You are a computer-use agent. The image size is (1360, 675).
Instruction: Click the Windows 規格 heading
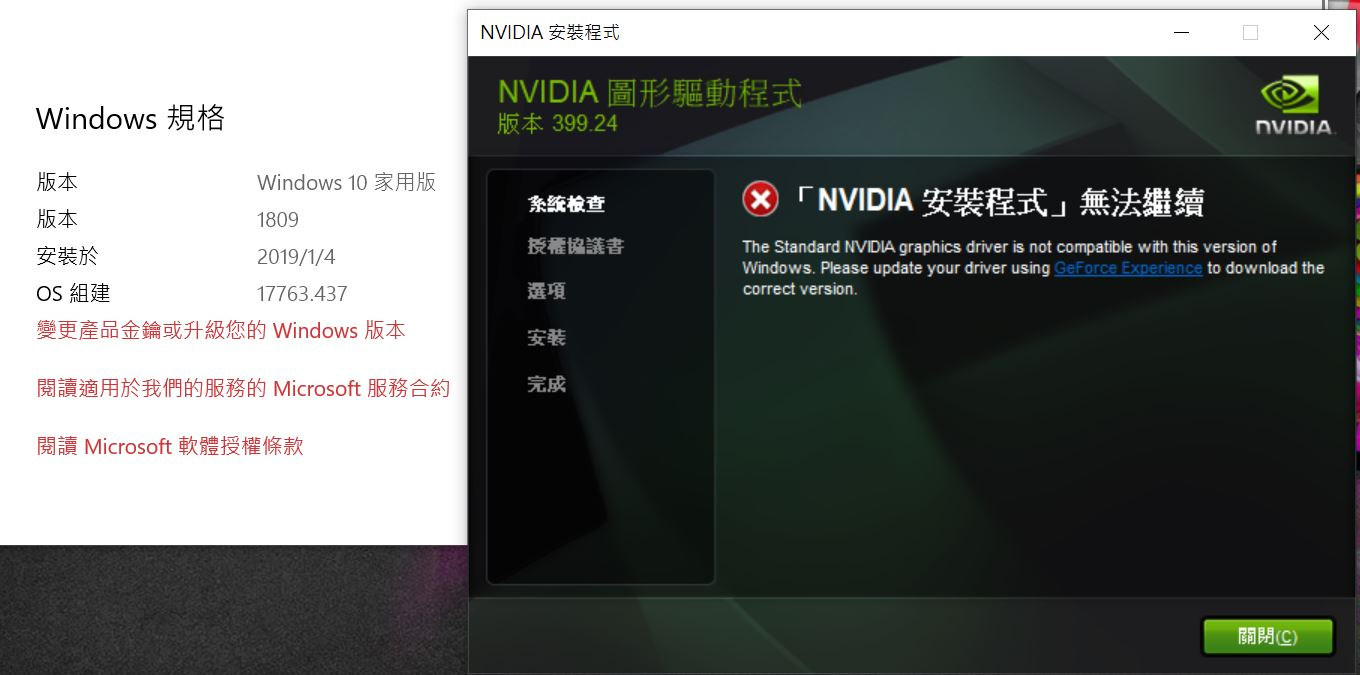point(130,119)
